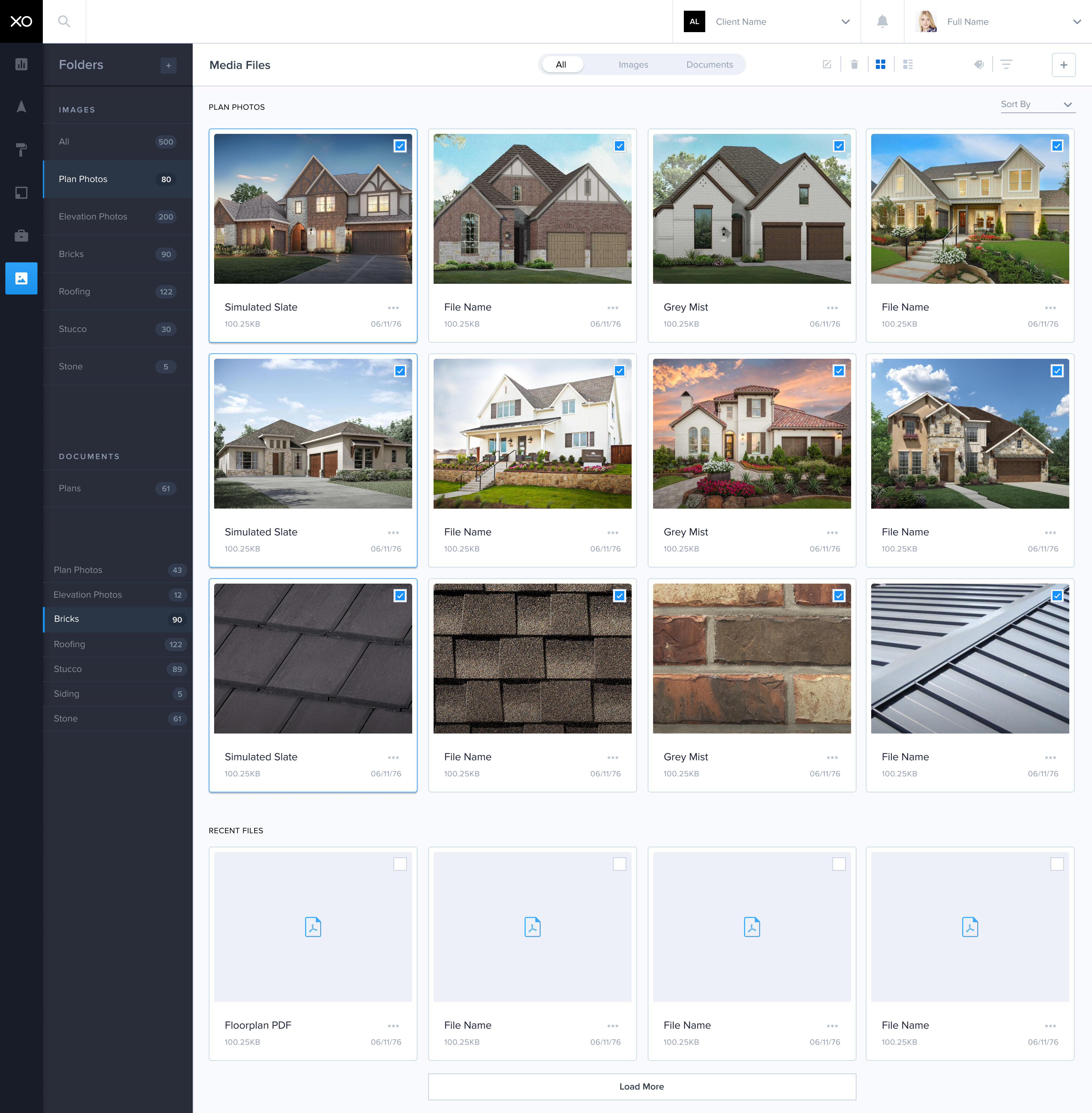Check the Floorplan PDF checkbox
Screen dimensions: 1092x1113
pos(400,864)
